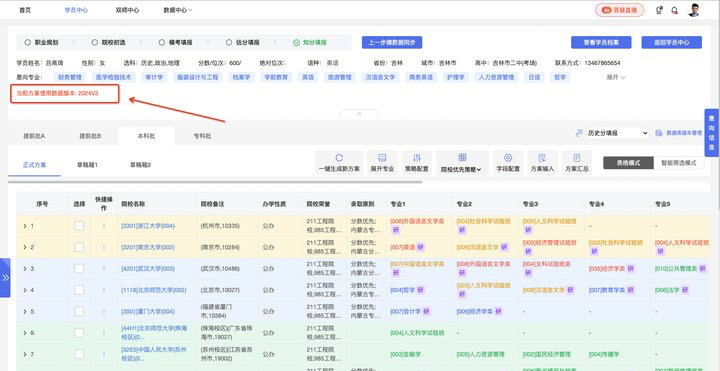This screenshot has height=371, width=720.
Task: Click the 答疑直播 live button
Action: [x=619, y=10]
